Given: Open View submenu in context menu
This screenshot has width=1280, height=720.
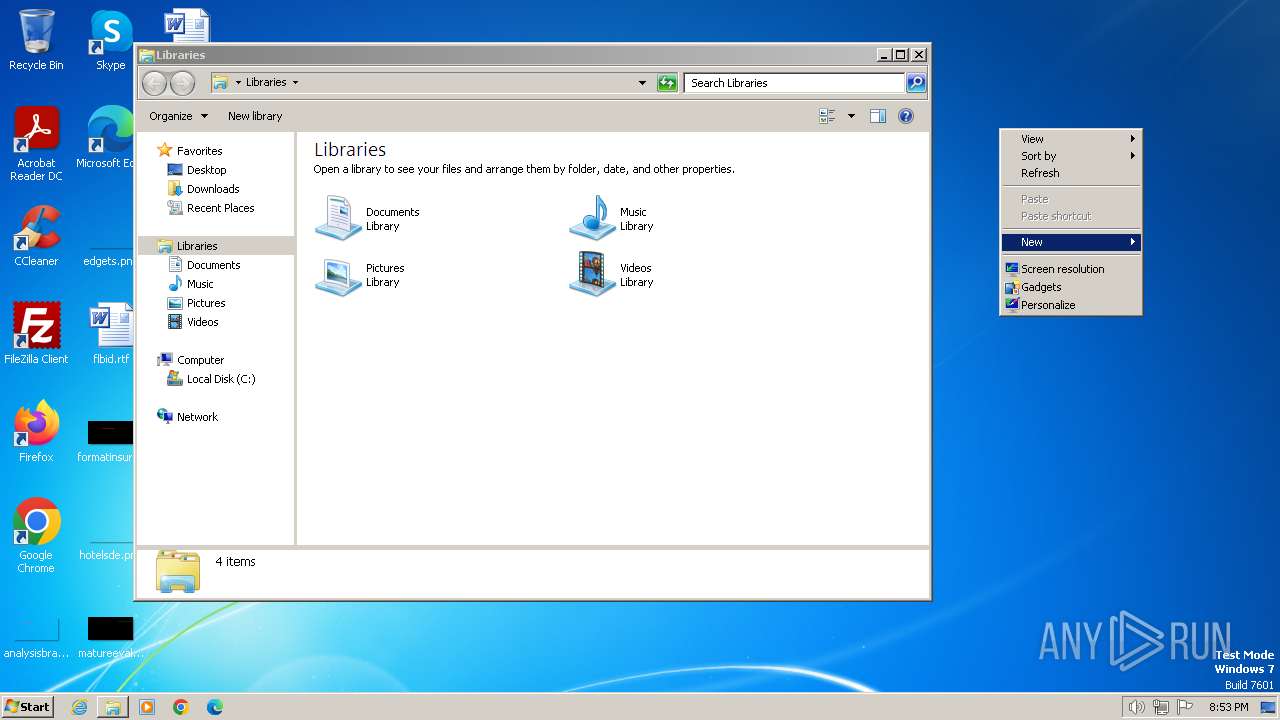Looking at the screenshot, I should 1071,139.
